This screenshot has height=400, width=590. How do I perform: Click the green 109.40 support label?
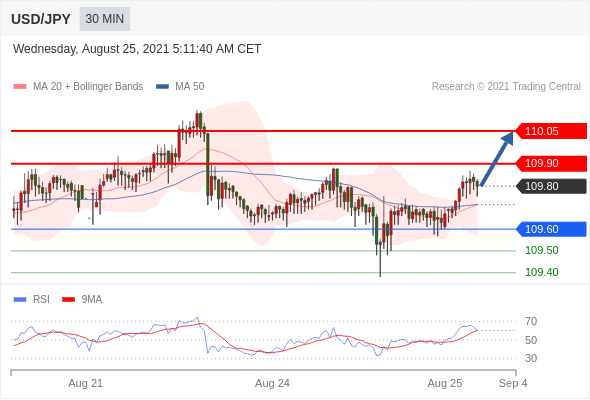coord(541,272)
